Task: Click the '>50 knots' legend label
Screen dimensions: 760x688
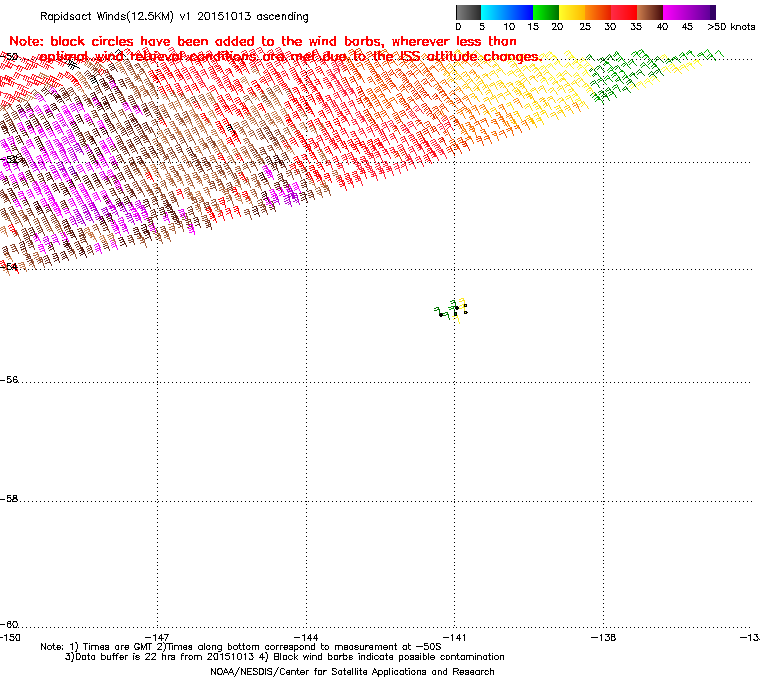Action: coord(731,27)
